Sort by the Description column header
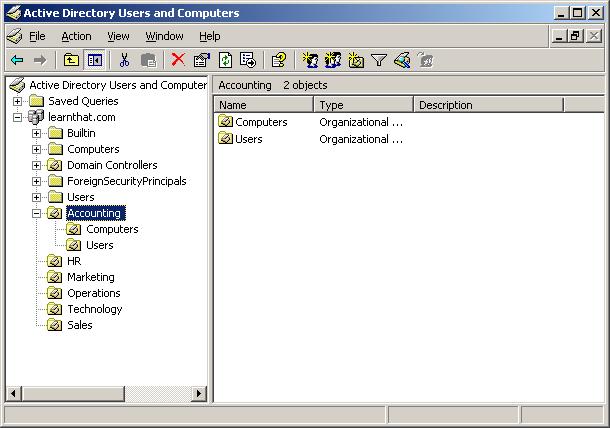 tap(489, 105)
